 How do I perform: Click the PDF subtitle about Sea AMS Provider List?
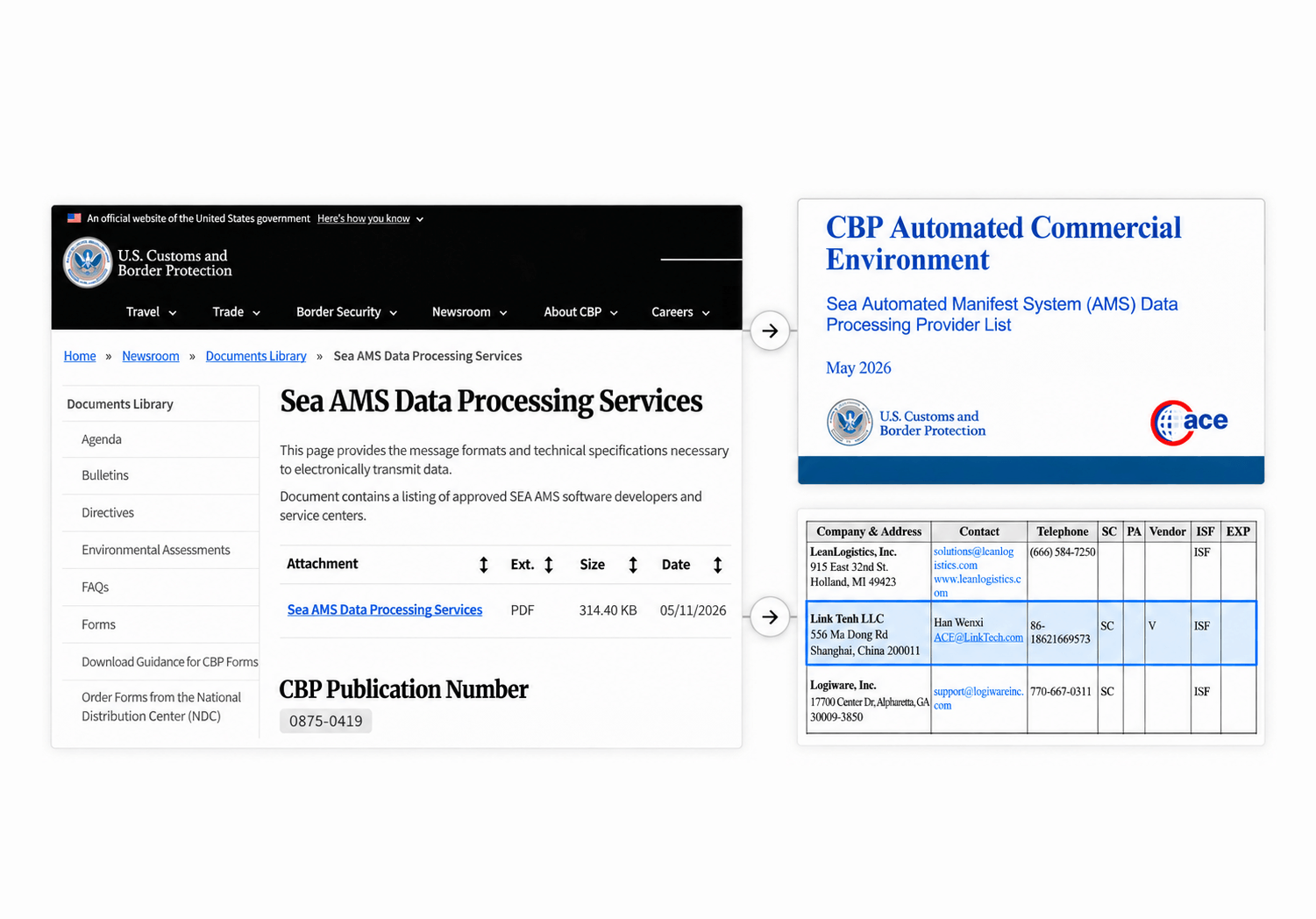click(1002, 315)
